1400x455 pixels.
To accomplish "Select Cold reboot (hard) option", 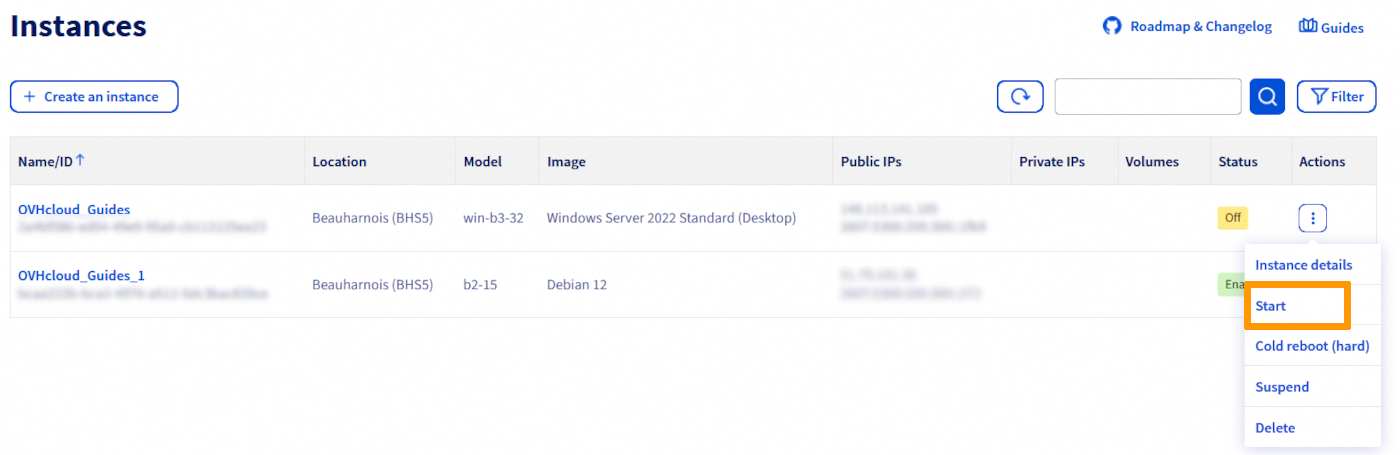I will [1312, 346].
